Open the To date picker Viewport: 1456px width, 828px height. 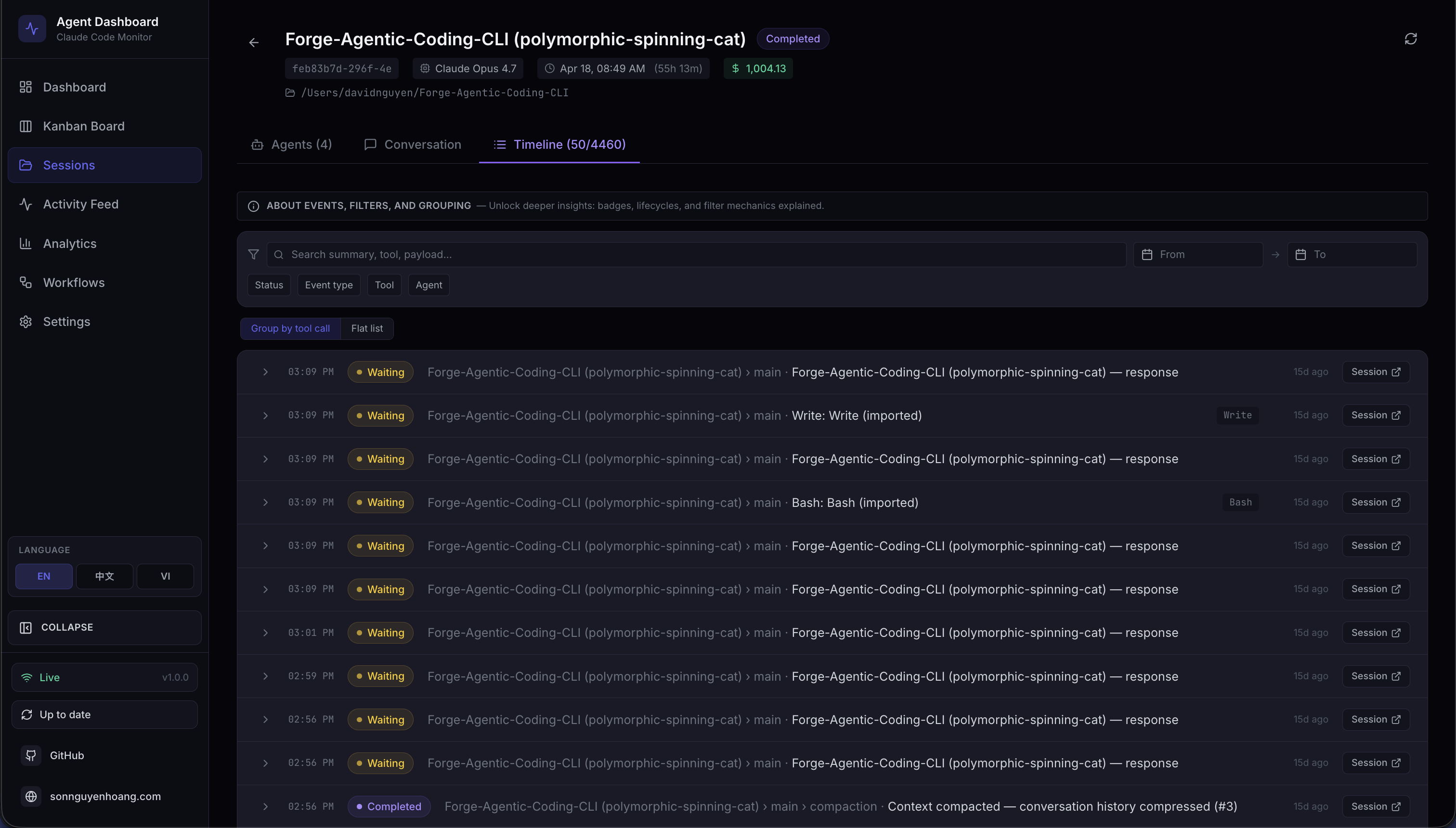click(x=1352, y=254)
